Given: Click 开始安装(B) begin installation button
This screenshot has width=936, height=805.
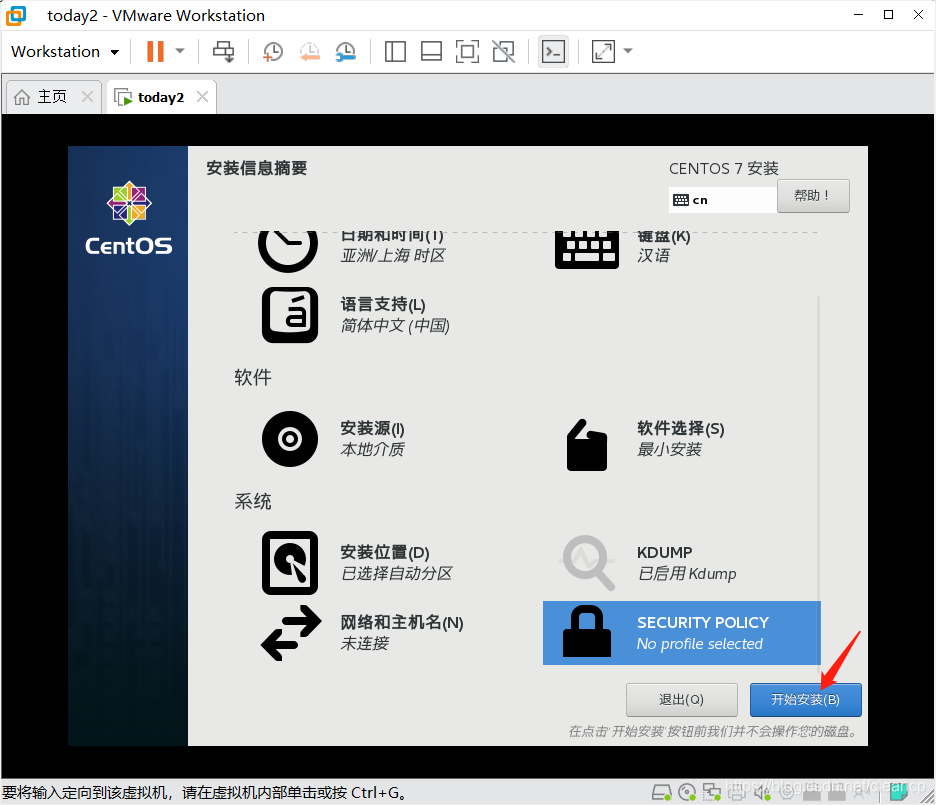Looking at the screenshot, I should click(x=806, y=699).
